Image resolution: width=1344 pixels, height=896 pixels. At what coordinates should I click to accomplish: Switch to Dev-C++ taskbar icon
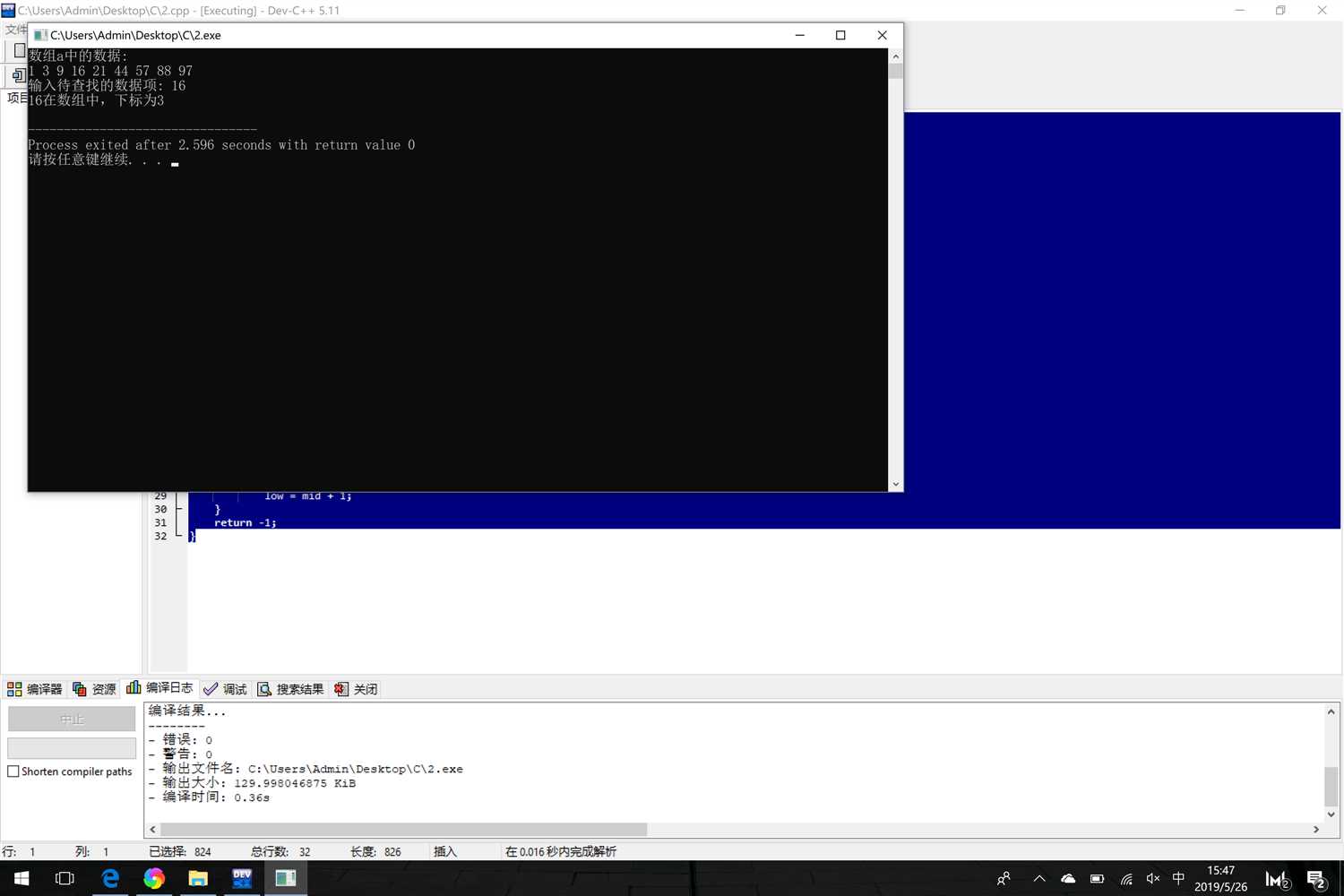click(242, 879)
